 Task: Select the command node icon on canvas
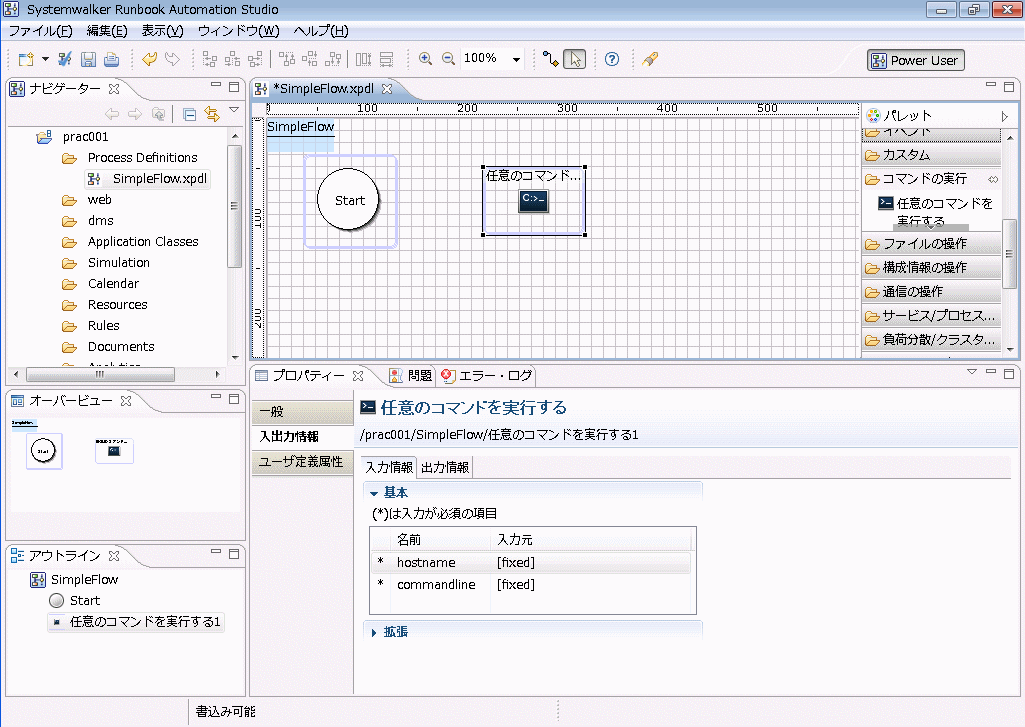pyautogui.click(x=533, y=200)
